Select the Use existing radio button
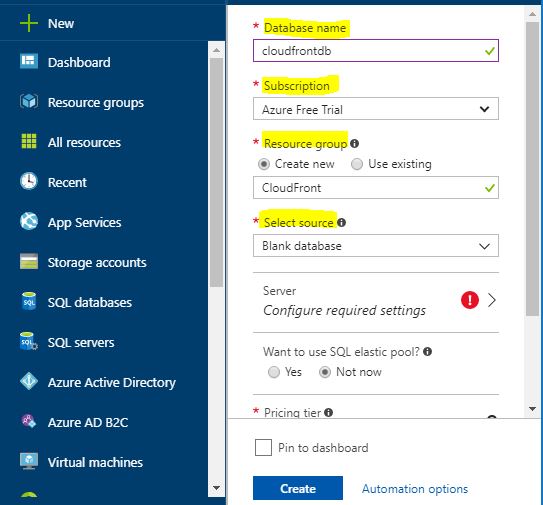This screenshot has width=543, height=505. [x=357, y=164]
